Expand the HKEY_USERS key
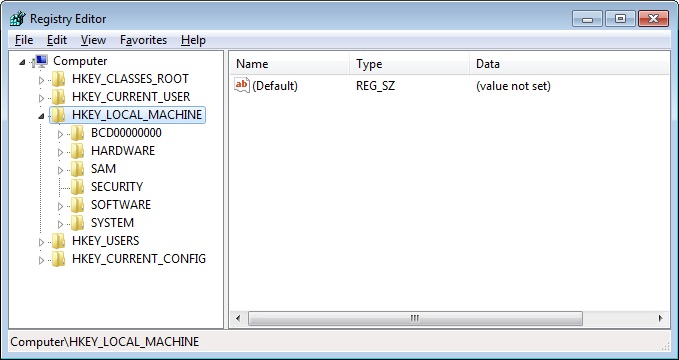This screenshot has width=679, height=360. click(42, 242)
